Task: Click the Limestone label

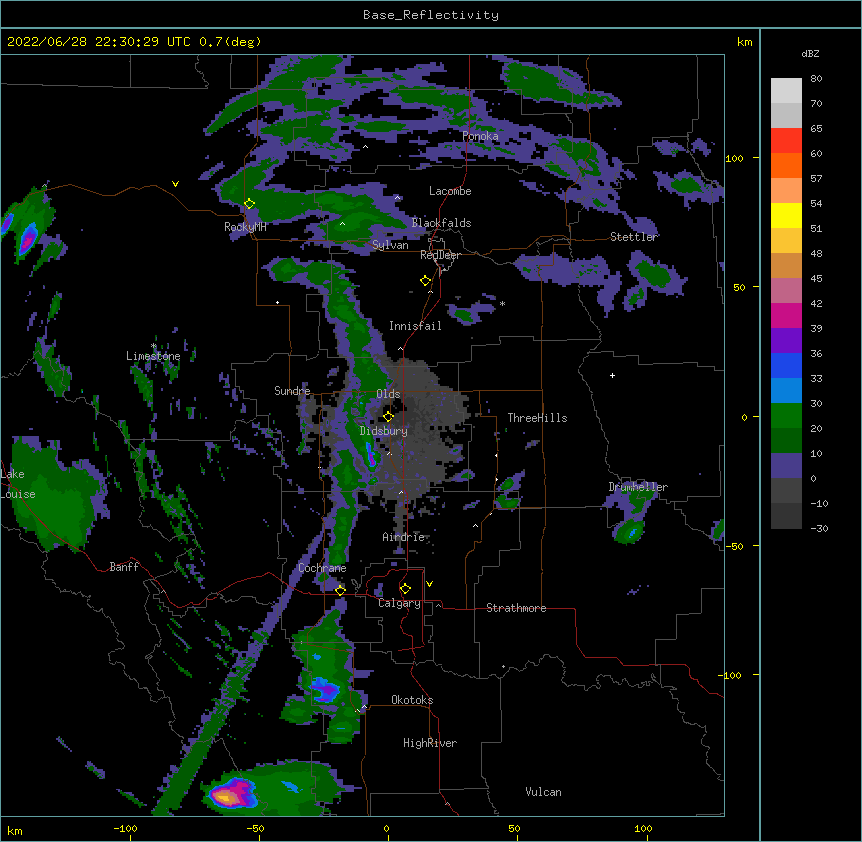Action: (x=153, y=356)
